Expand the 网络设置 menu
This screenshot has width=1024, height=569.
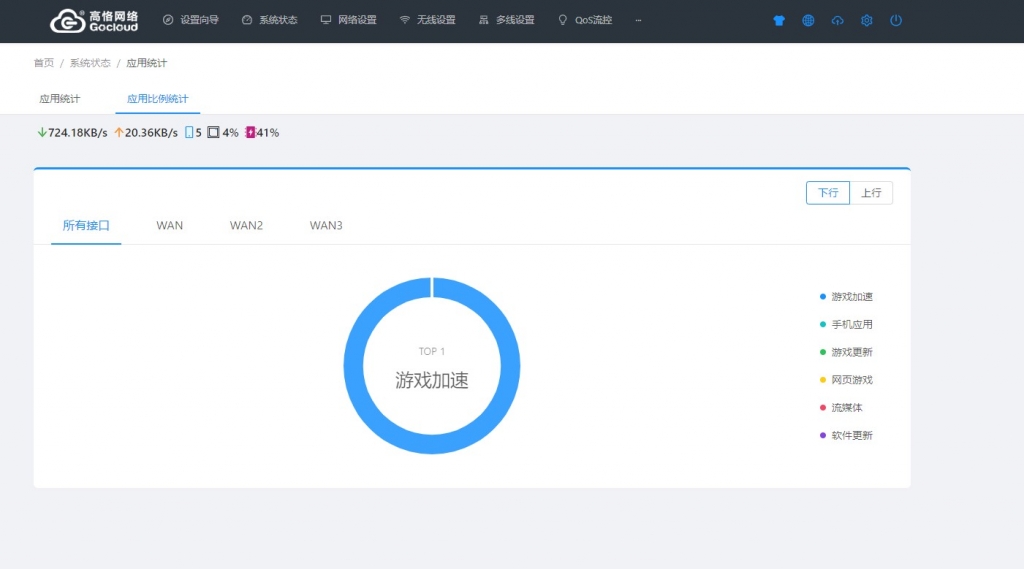348,20
